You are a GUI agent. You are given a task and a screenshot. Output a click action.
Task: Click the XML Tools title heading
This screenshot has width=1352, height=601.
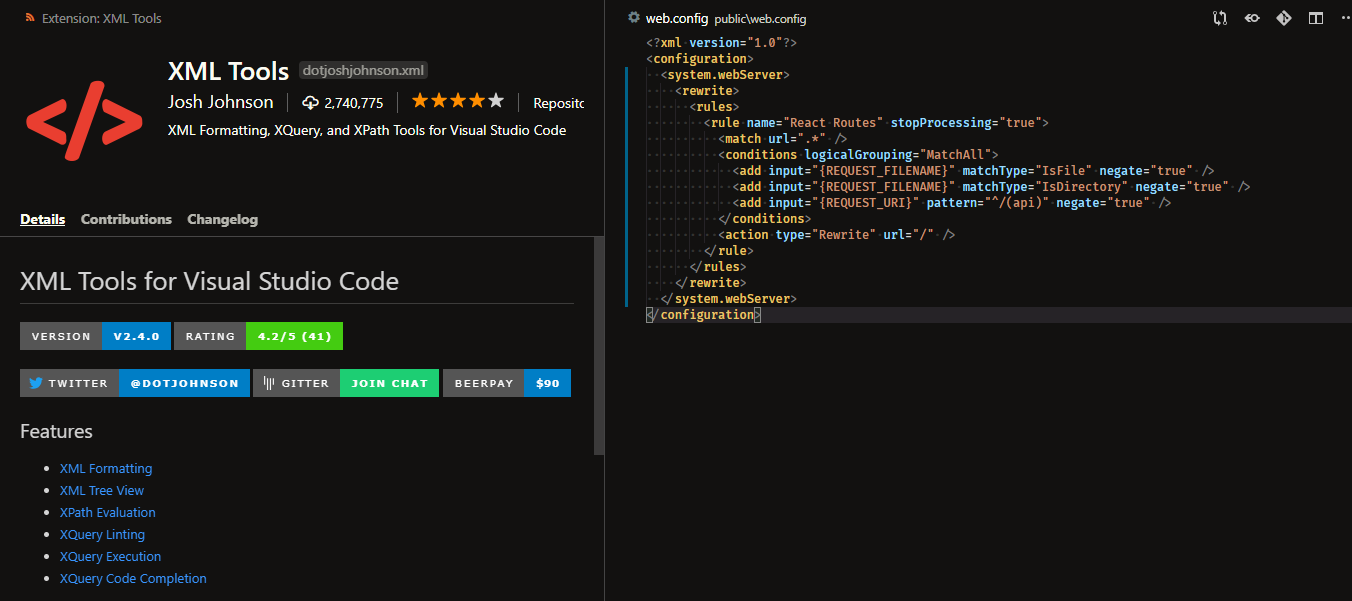click(229, 70)
